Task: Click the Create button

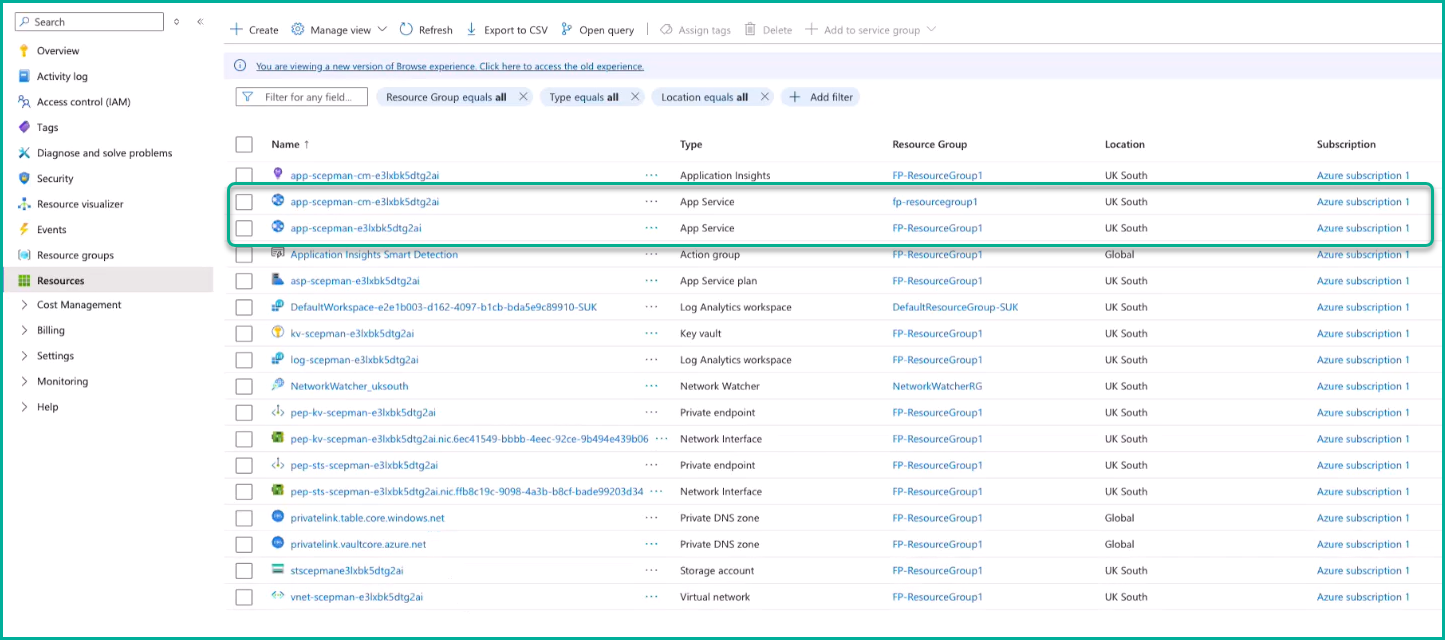Action: pos(254,30)
